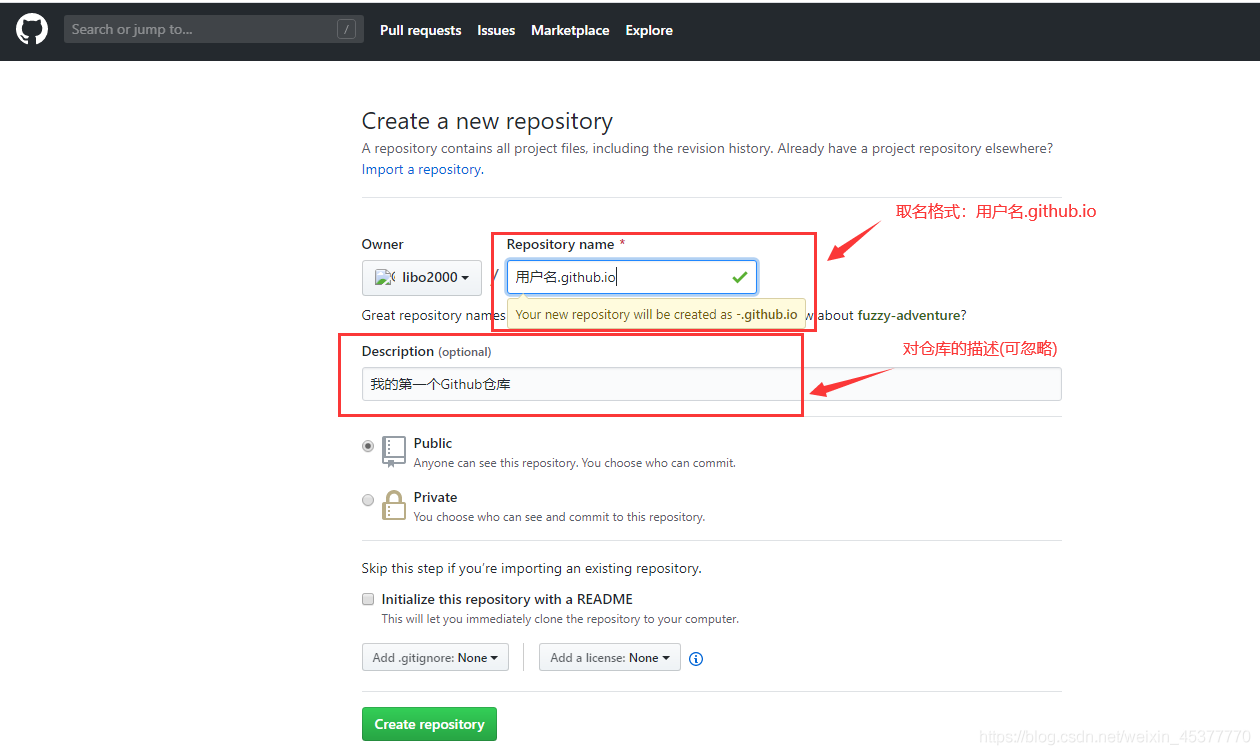Focus the Search or jump to field
The height and width of the screenshot is (755, 1260).
214,29
